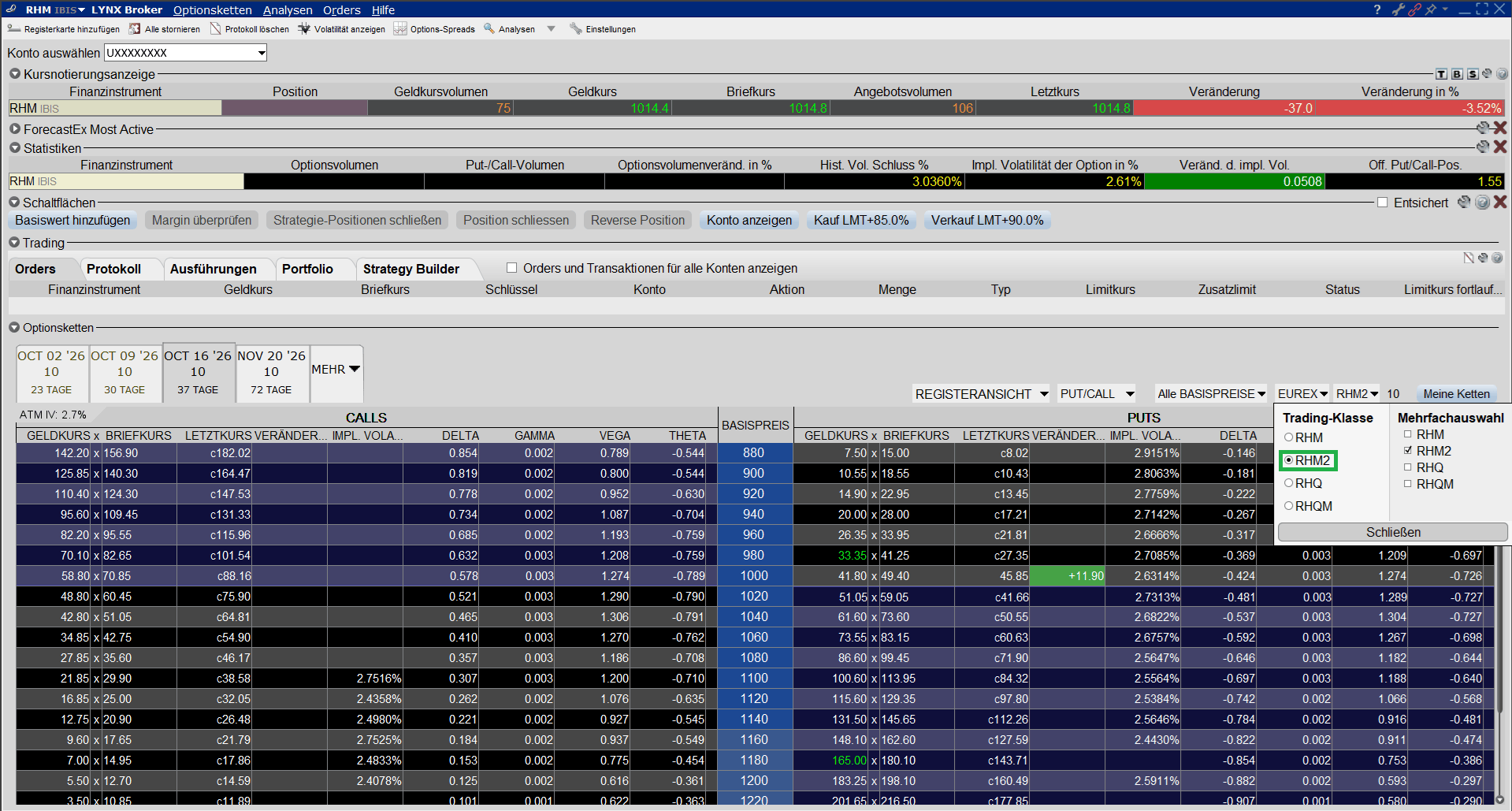1512x811 pixels.
Task: Select RHM trading class radio button
Action: [x=1288, y=437]
